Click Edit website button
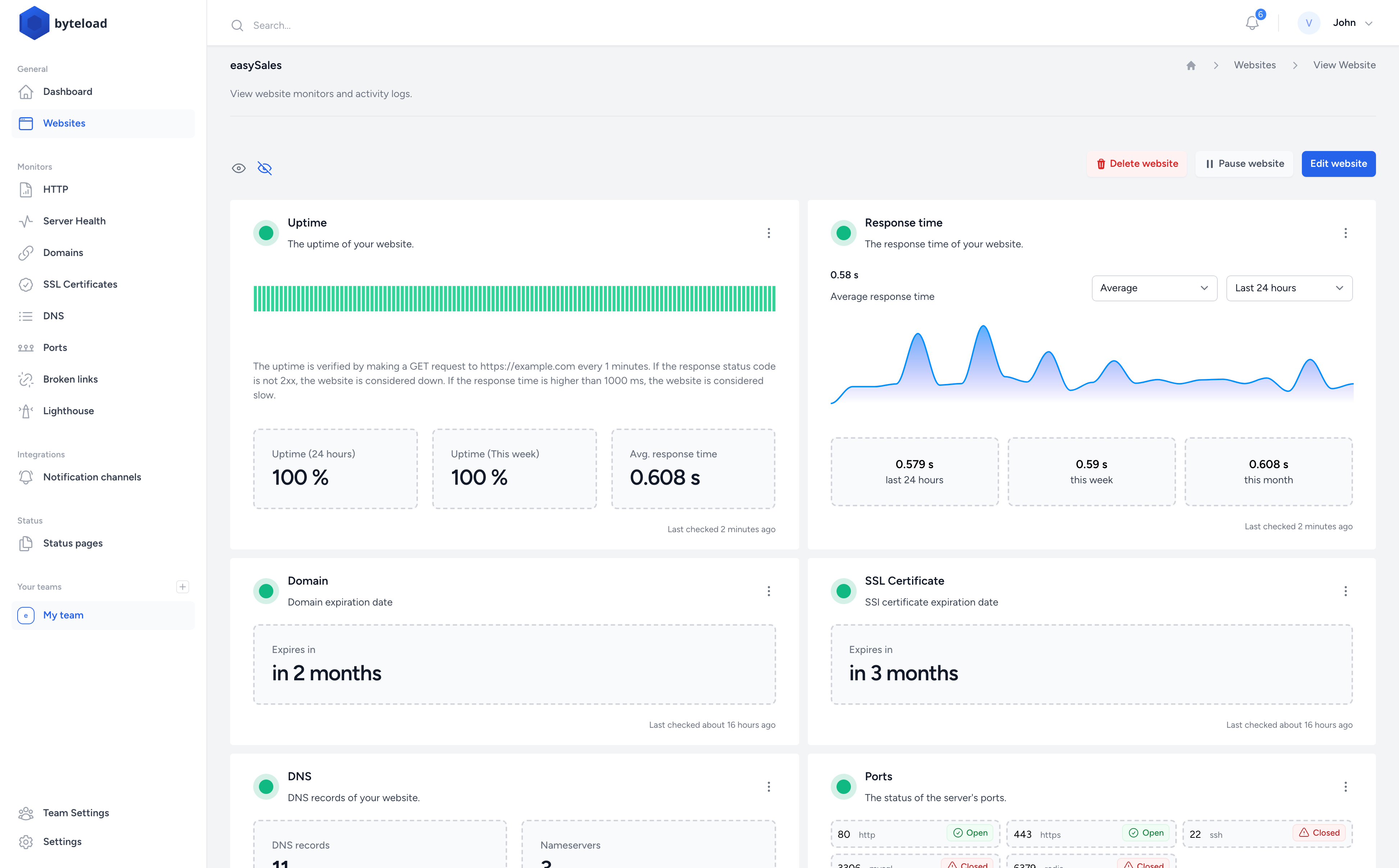The width and height of the screenshot is (1399, 868). tap(1338, 164)
